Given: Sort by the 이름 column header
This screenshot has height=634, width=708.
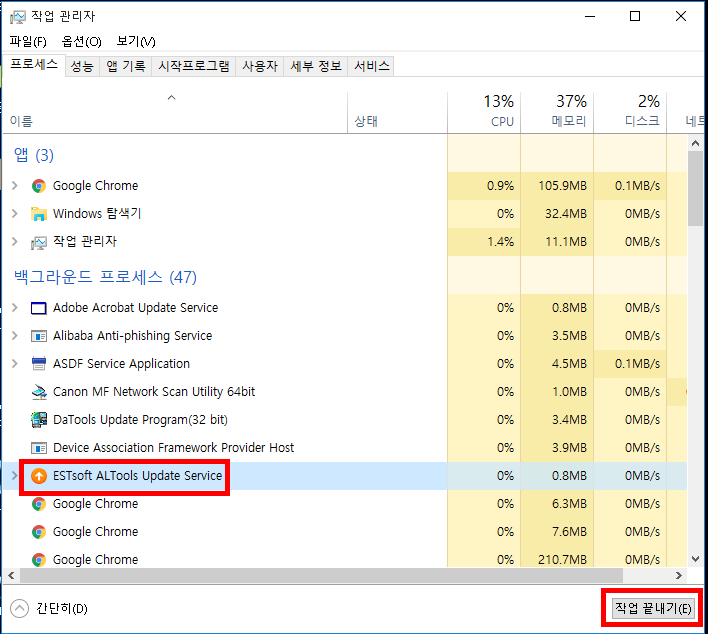Looking at the screenshot, I should coord(175,113).
